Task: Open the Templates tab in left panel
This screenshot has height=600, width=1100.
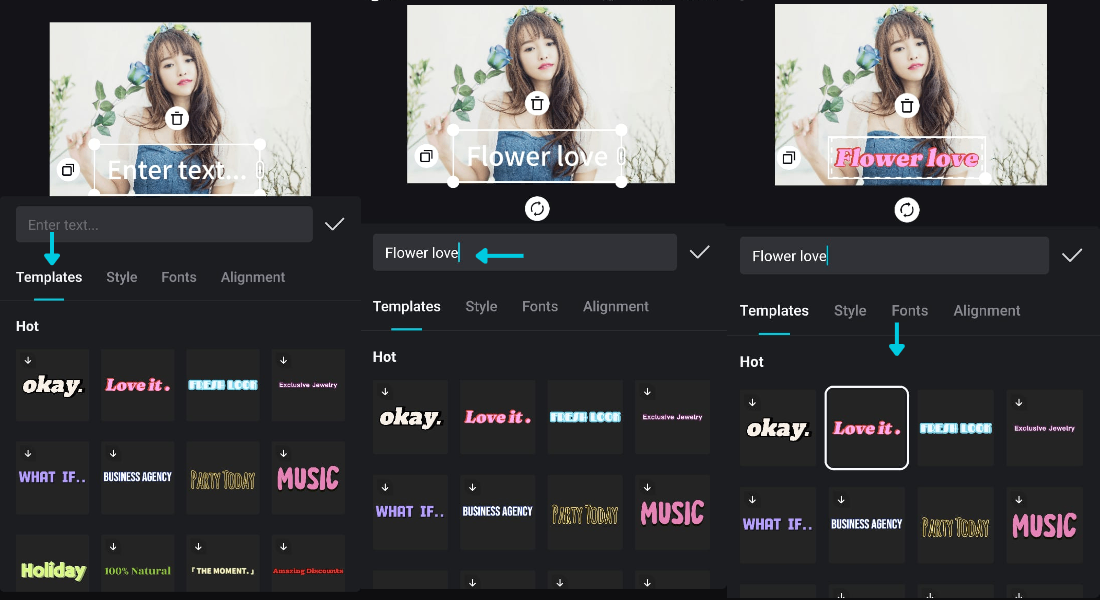Action: pos(49,277)
